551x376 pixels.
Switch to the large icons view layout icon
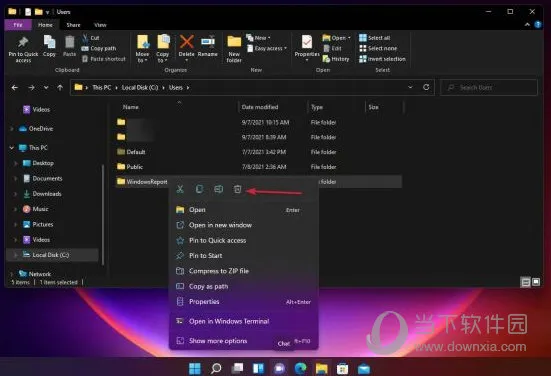click(x=536, y=282)
